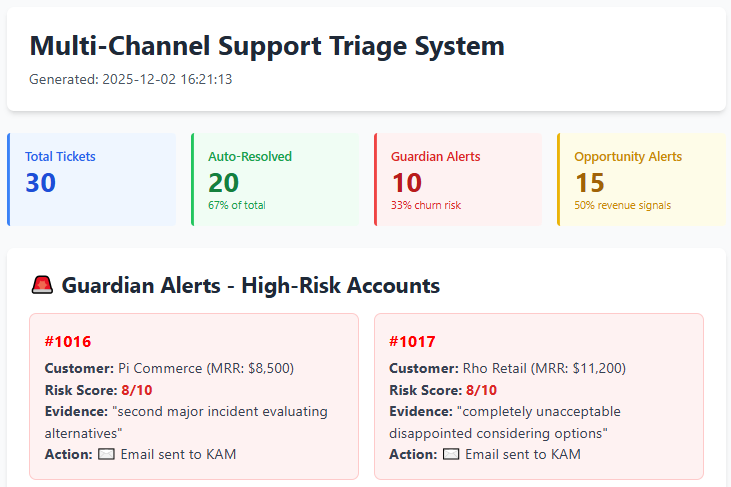Screen dimensions: 731x487
Task: Click the Generated timestamp text
Action: pos(131,79)
